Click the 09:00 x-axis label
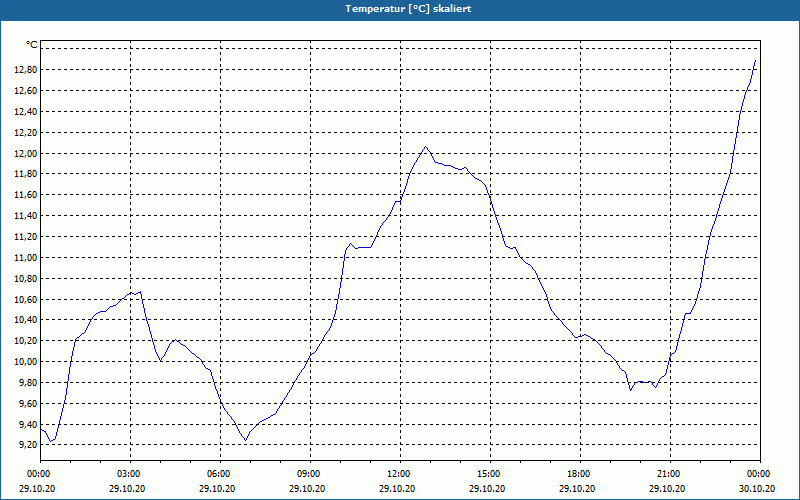800x500 pixels. 309,474
